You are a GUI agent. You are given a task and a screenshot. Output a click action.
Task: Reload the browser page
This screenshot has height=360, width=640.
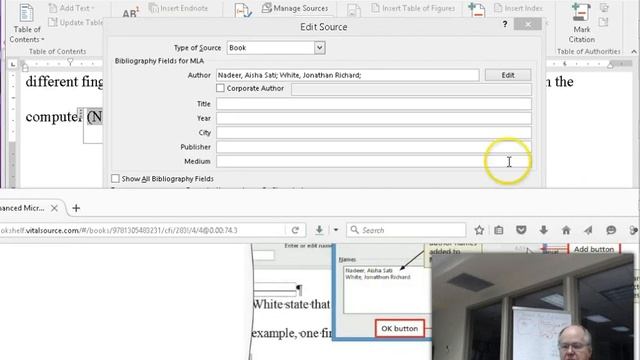point(296,230)
